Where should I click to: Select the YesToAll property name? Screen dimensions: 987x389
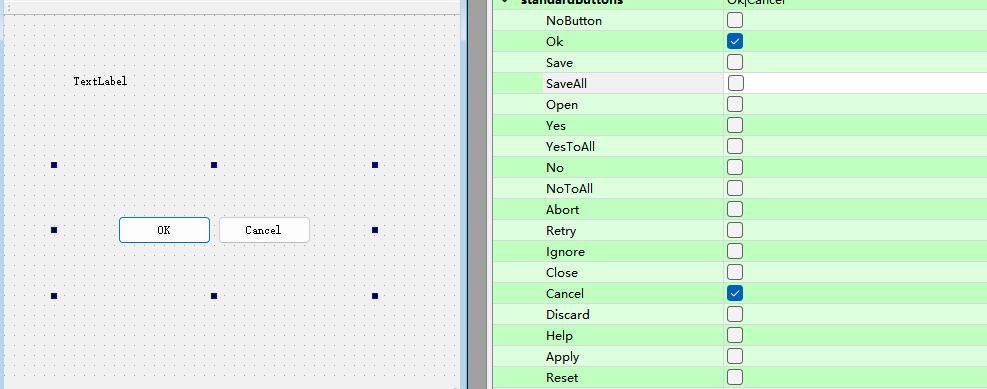point(570,147)
